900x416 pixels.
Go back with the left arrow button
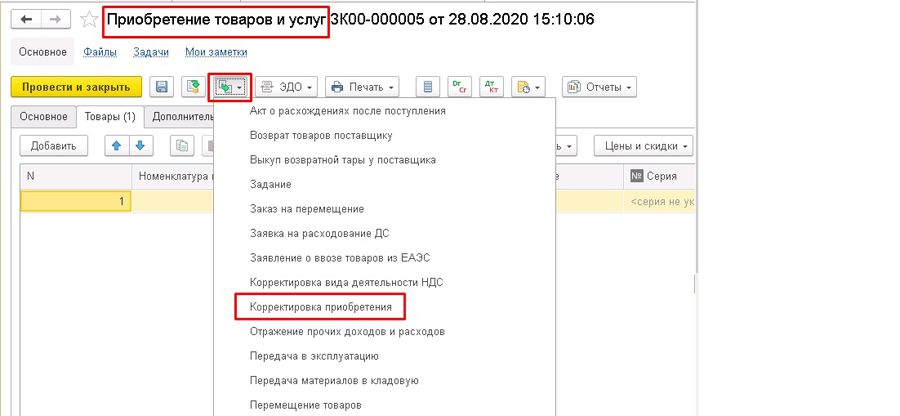click(26, 20)
